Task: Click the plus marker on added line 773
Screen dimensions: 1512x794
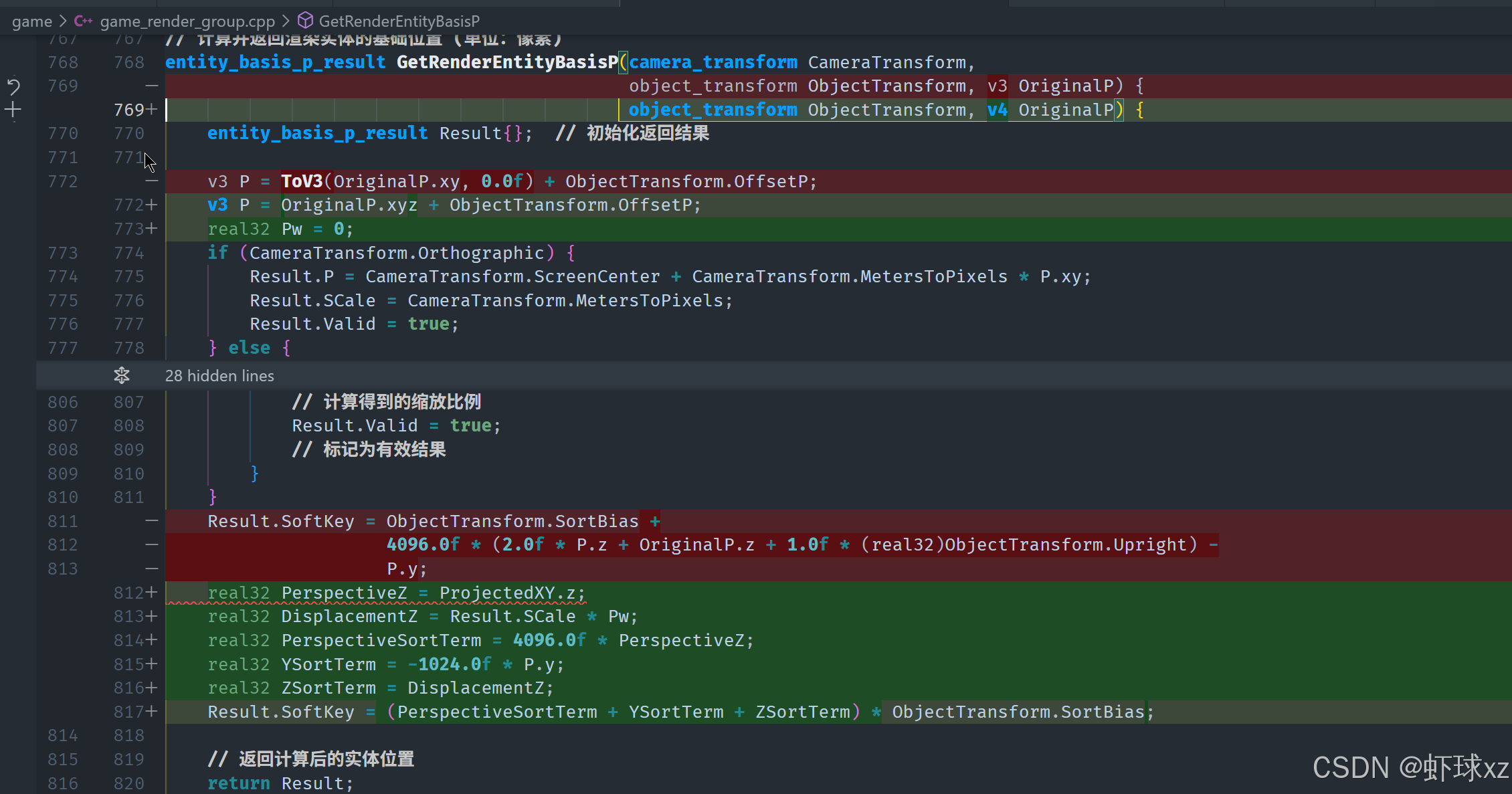Action: (x=152, y=229)
